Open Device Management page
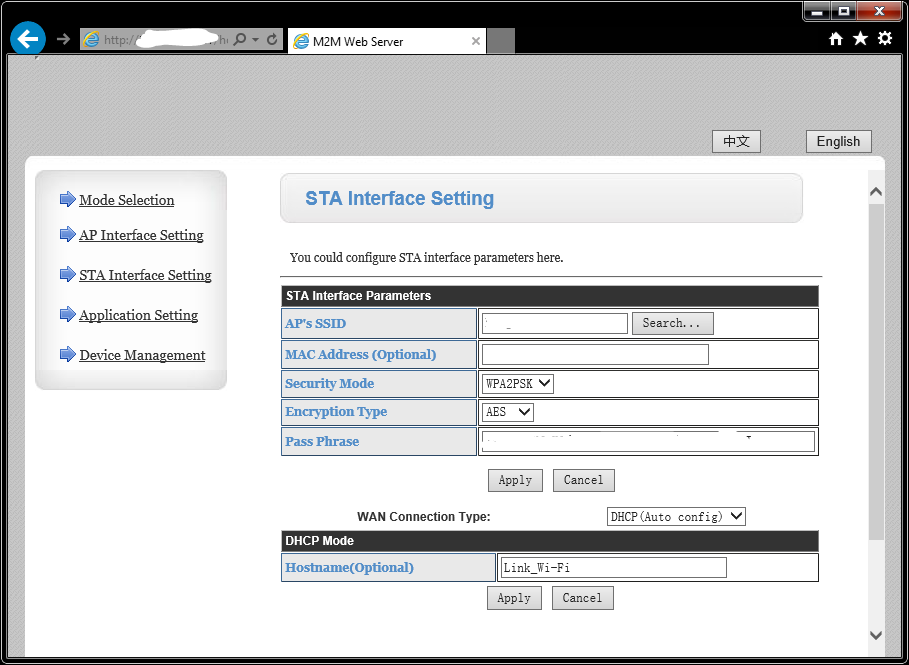Screen dimensions: 909x665 [x=142, y=355]
